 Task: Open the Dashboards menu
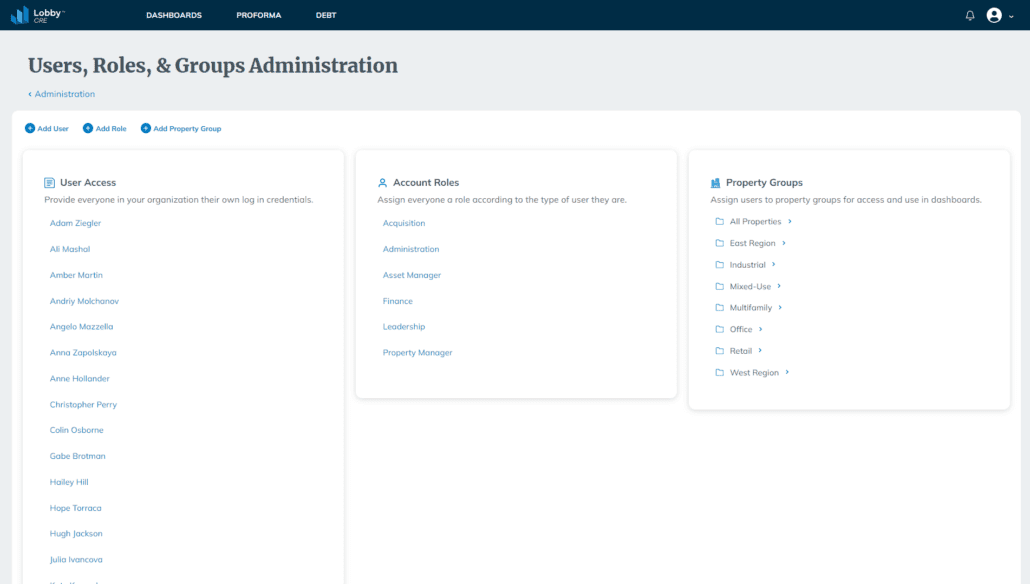click(x=174, y=16)
